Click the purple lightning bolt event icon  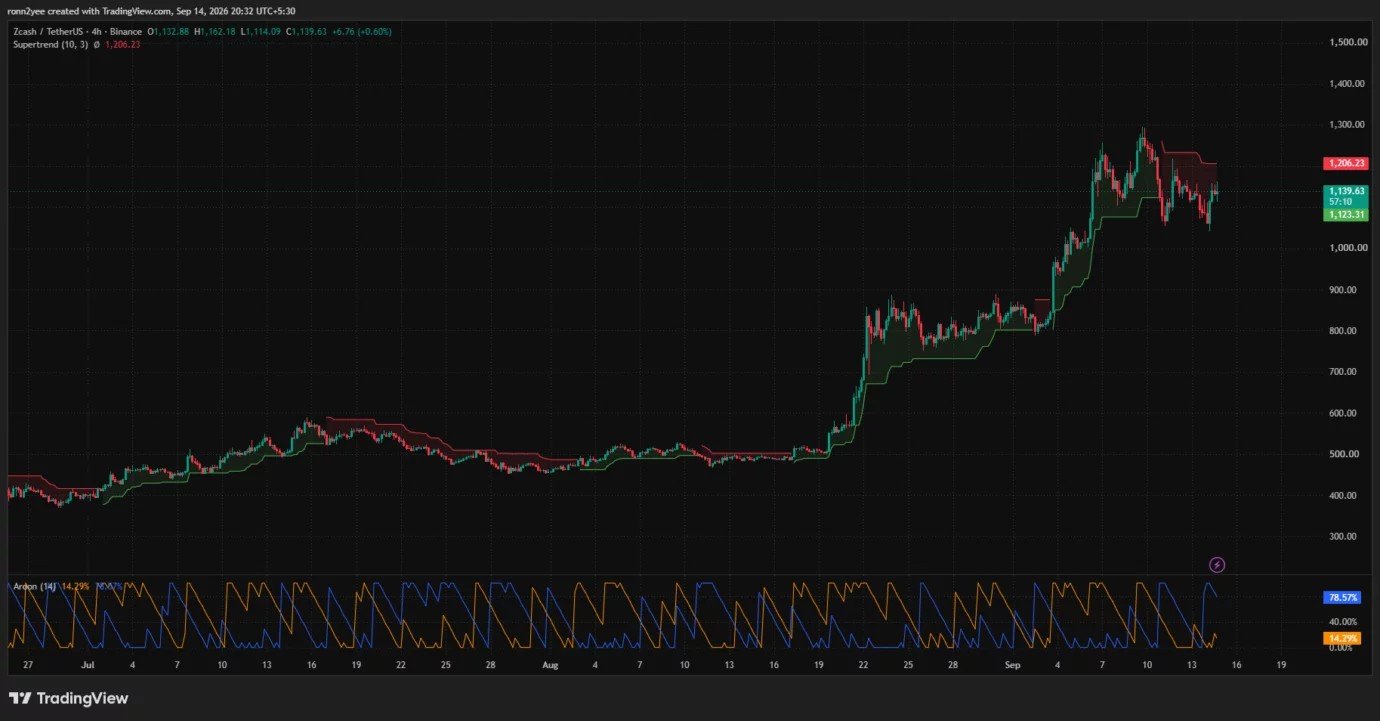tap(1217, 565)
